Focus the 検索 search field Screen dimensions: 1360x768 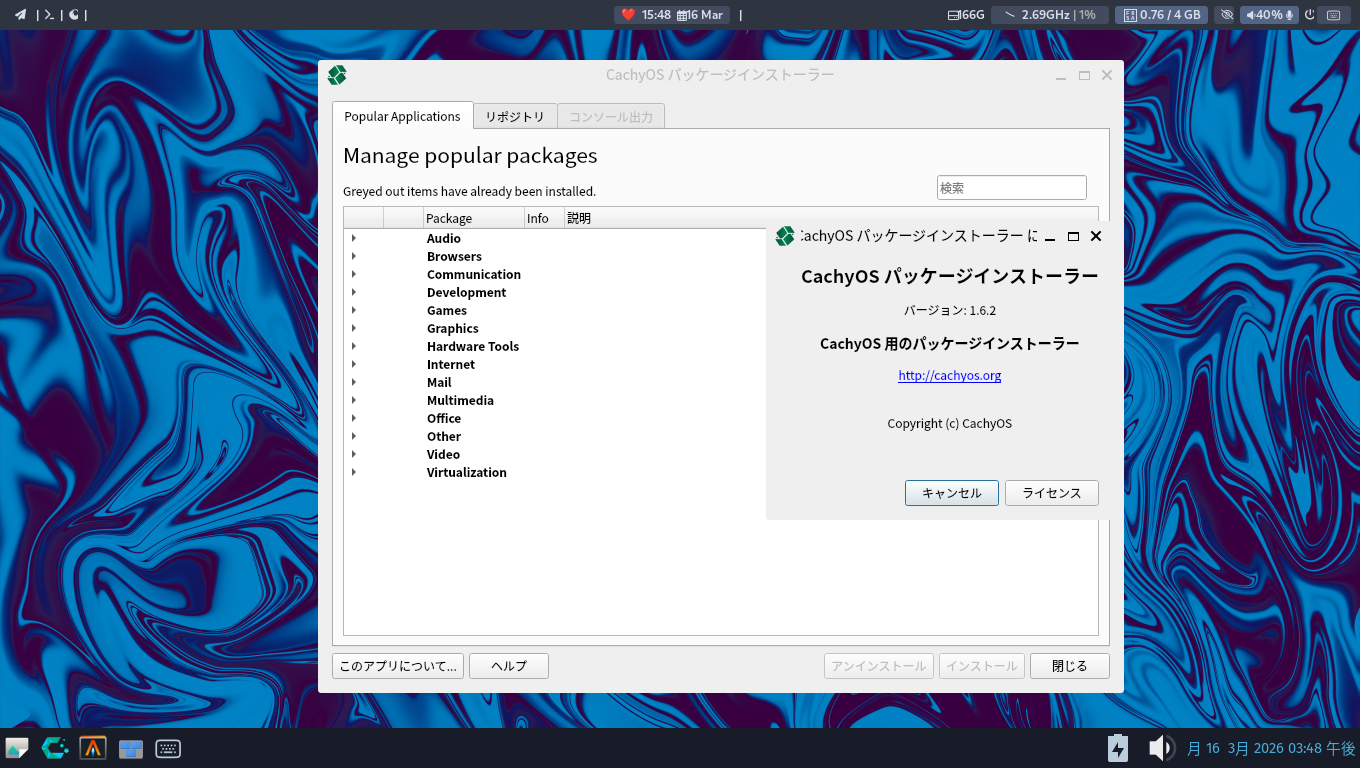(1012, 188)
